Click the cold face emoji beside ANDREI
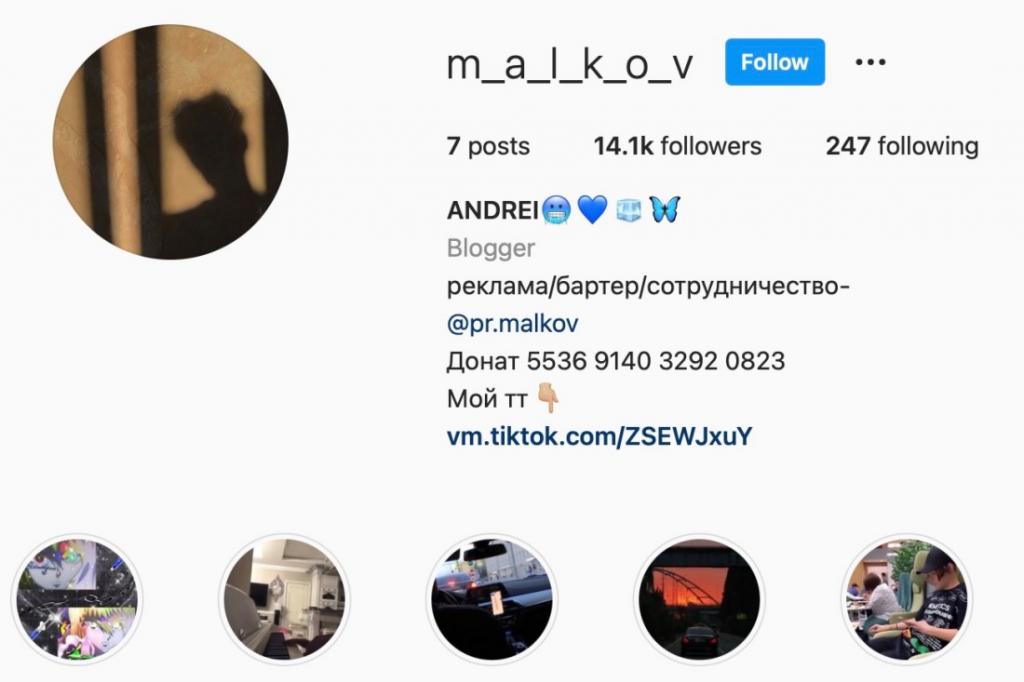1024x682 pixels. click(x=556, y=210)
